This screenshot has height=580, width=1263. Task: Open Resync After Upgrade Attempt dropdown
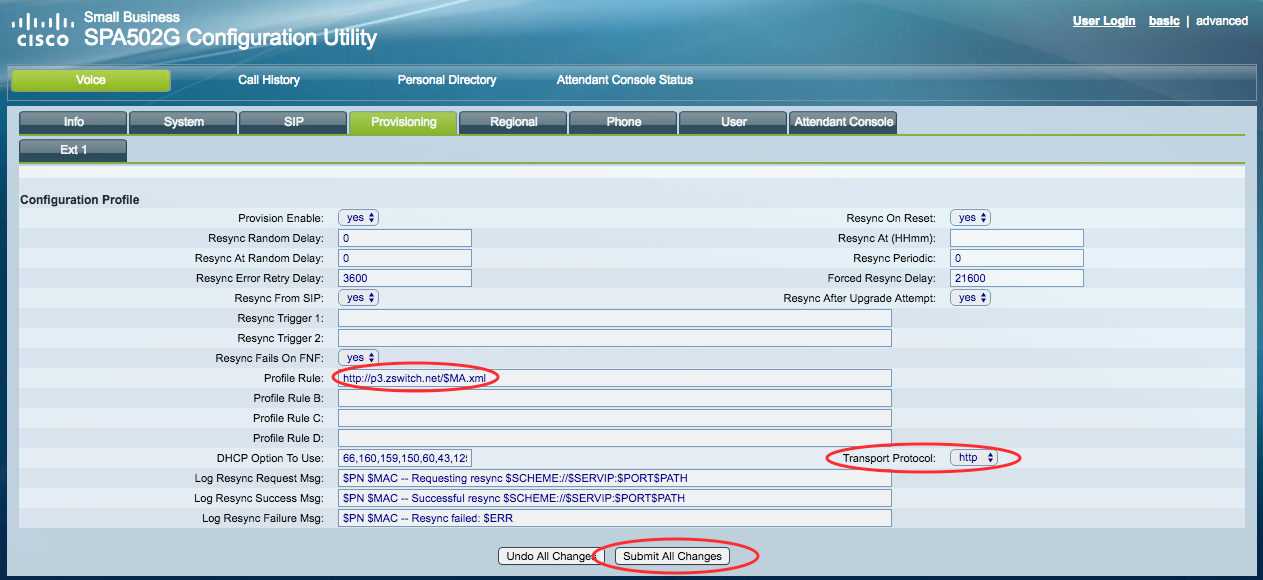point(970,297)
